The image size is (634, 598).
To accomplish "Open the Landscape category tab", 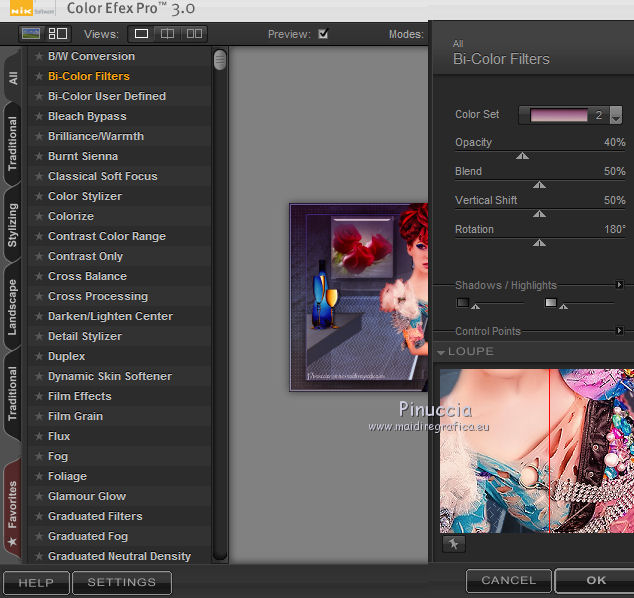I will point(13,308).
